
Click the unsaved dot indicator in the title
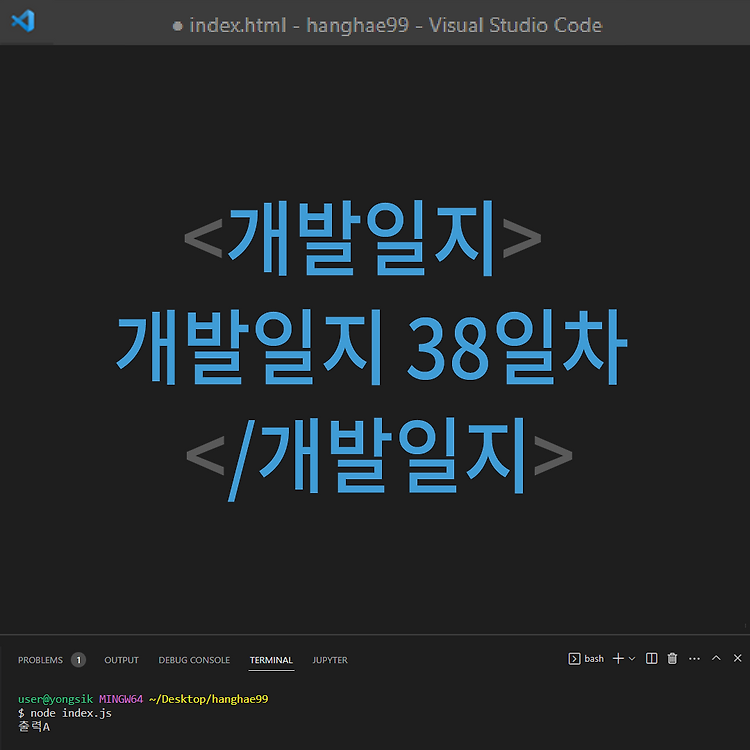tap(177, 26)
